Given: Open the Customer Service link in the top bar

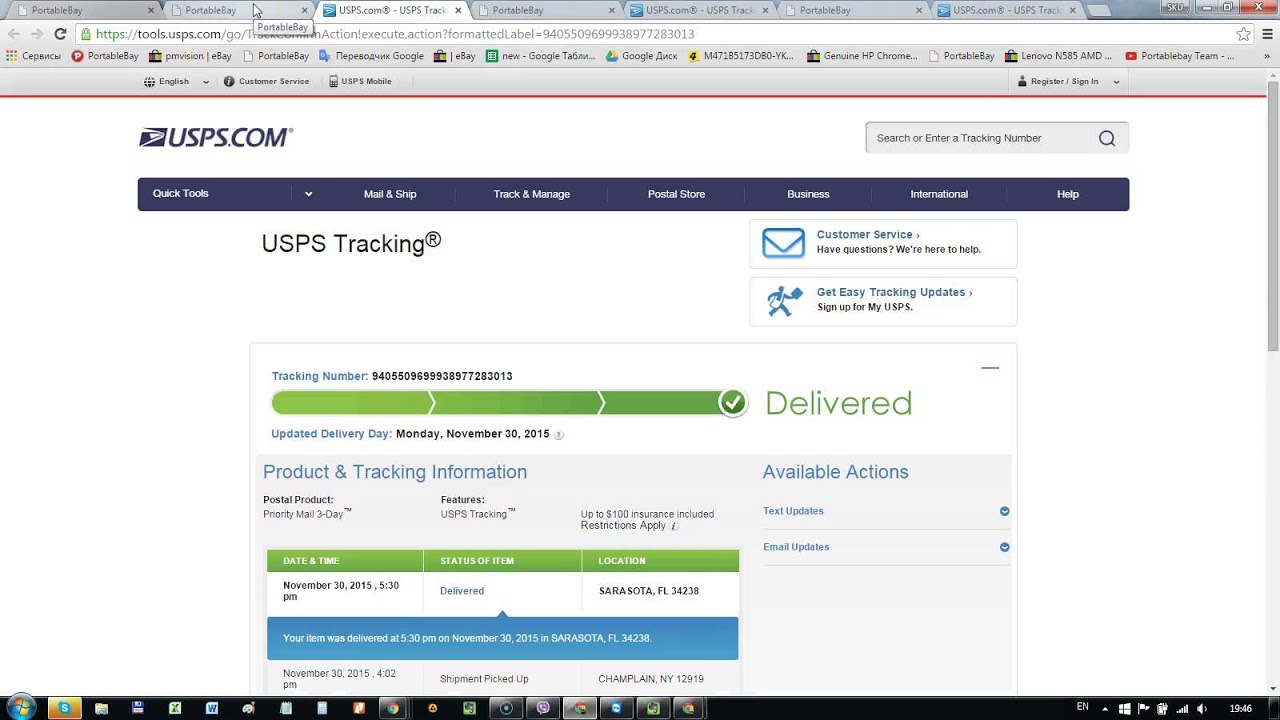Looking at the screenshot, I should coord(274,81).
